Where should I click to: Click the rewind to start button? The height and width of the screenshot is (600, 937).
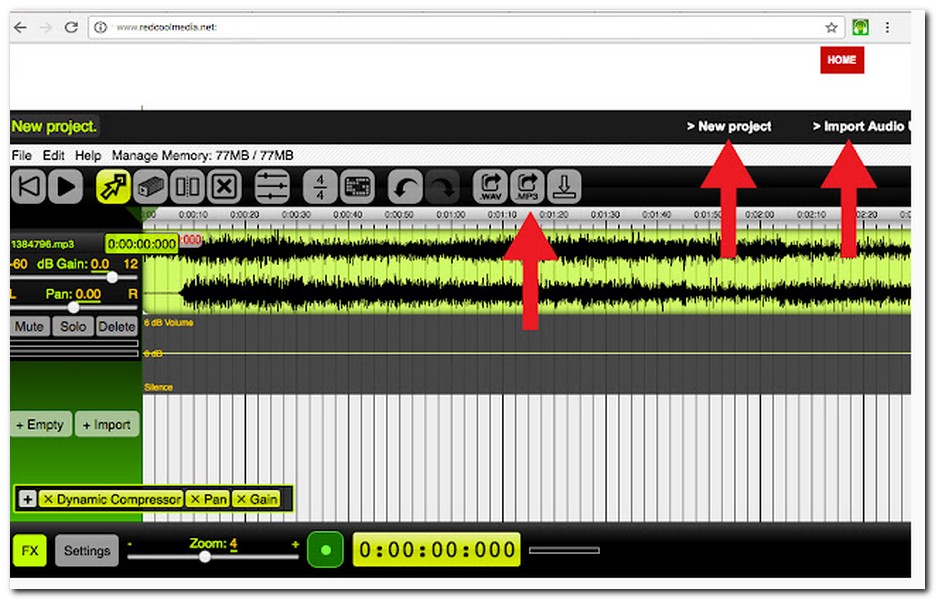point(29,186)
